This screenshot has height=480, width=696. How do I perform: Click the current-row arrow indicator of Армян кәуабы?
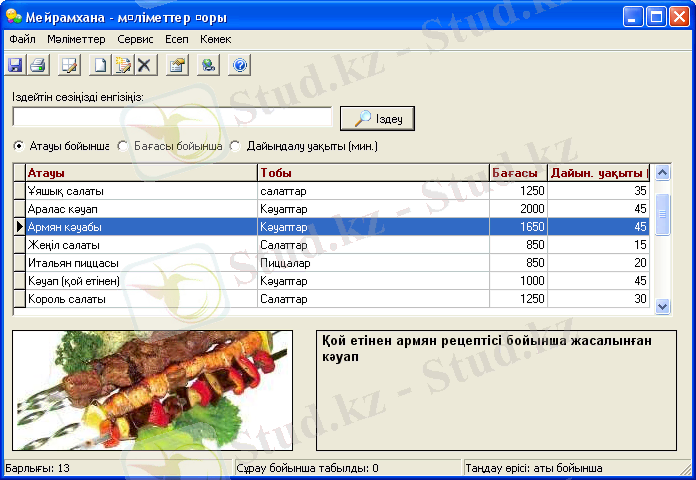pos(19,227)
